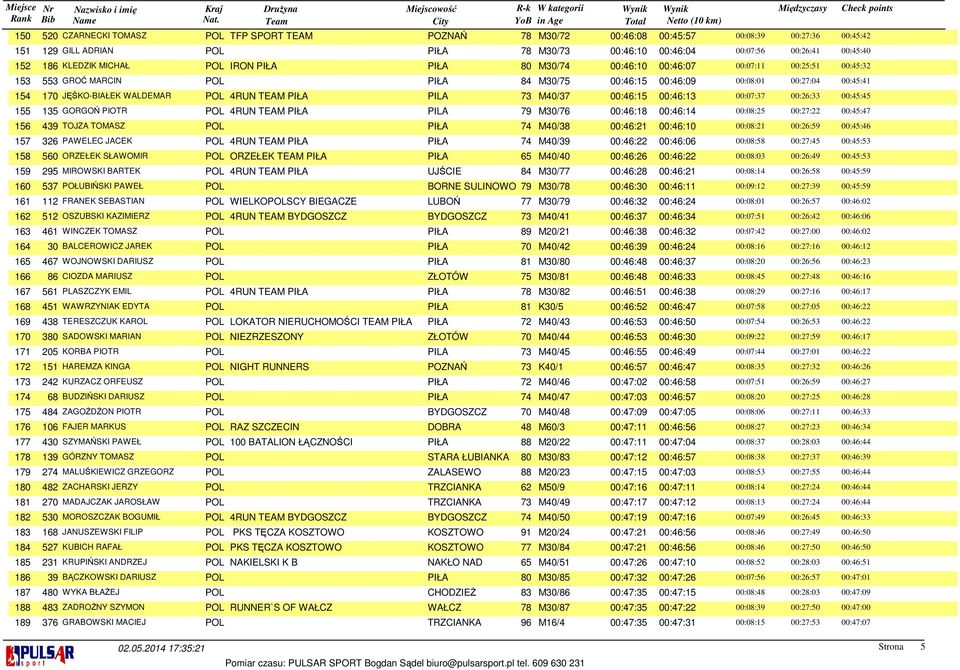Select the name GILL ADRIAN
Image resolution: width=960 pixels, height=670 pixels.
88,51
